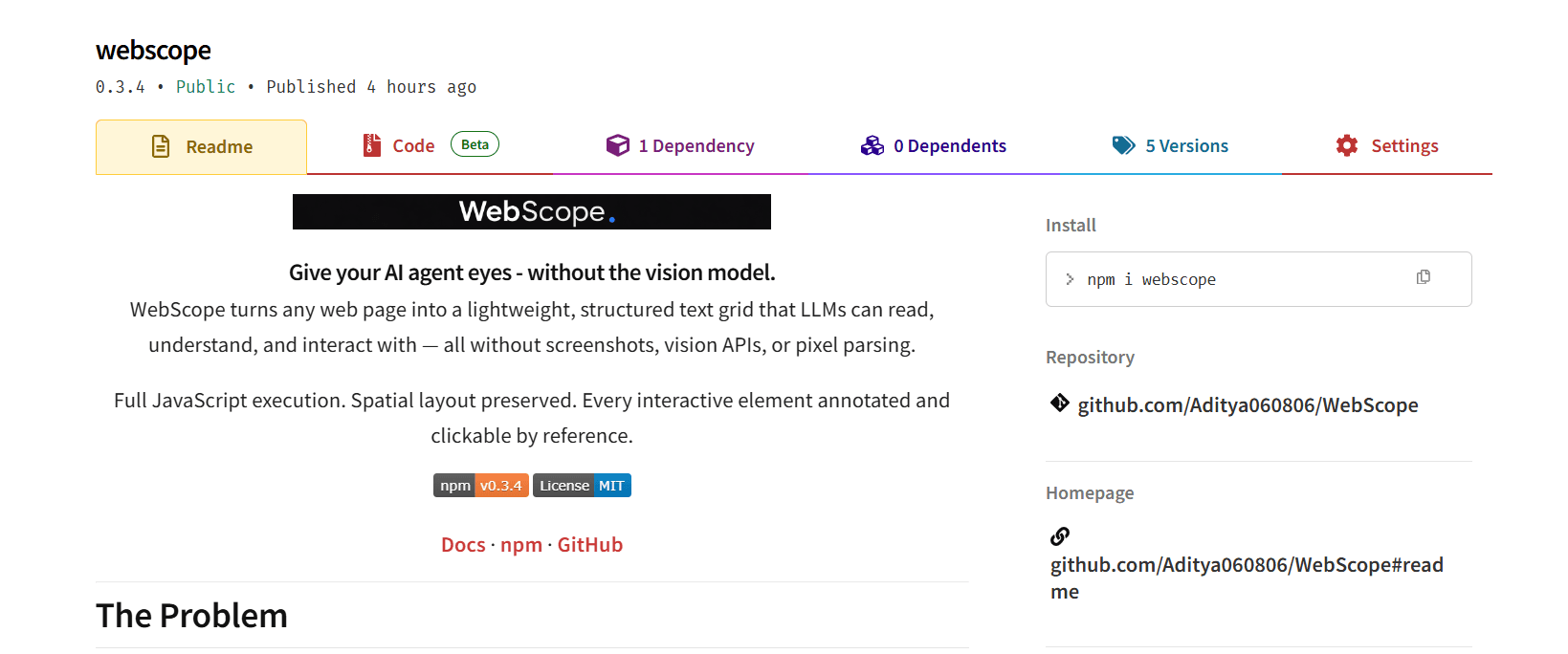Click the chain link icon under Homepage

coord(1059,536)
